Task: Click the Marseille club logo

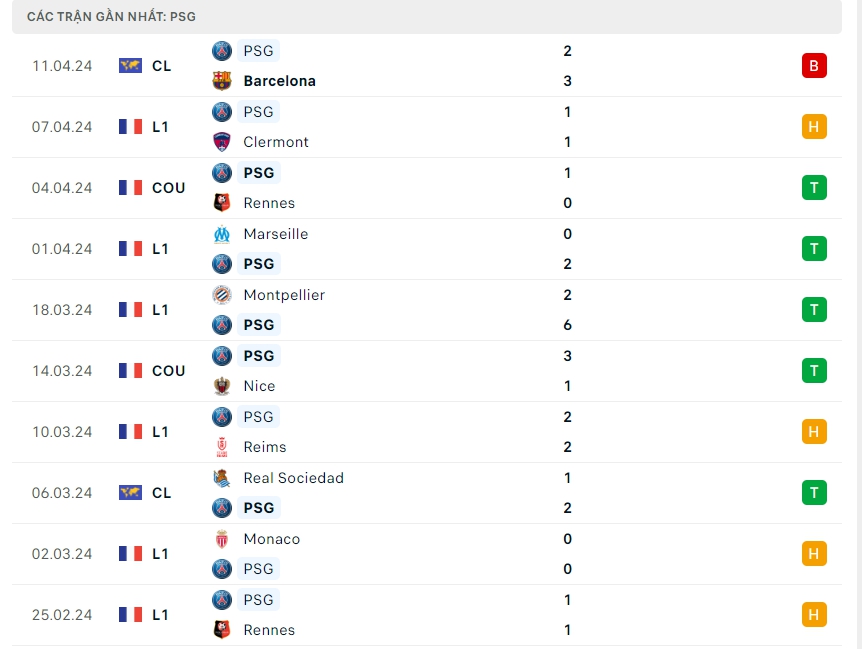Action: point(222,234)
